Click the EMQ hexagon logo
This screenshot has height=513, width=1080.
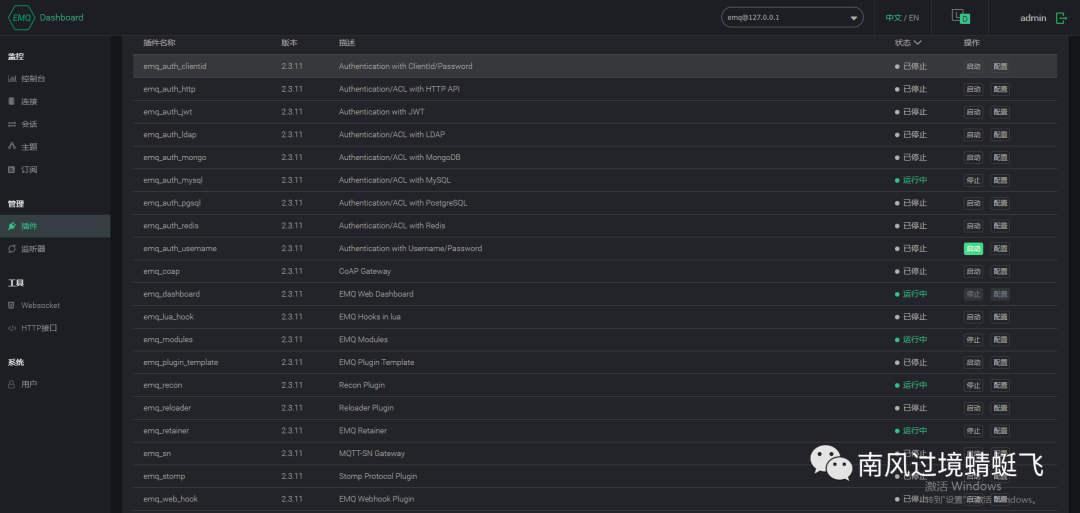click(21, 17)
